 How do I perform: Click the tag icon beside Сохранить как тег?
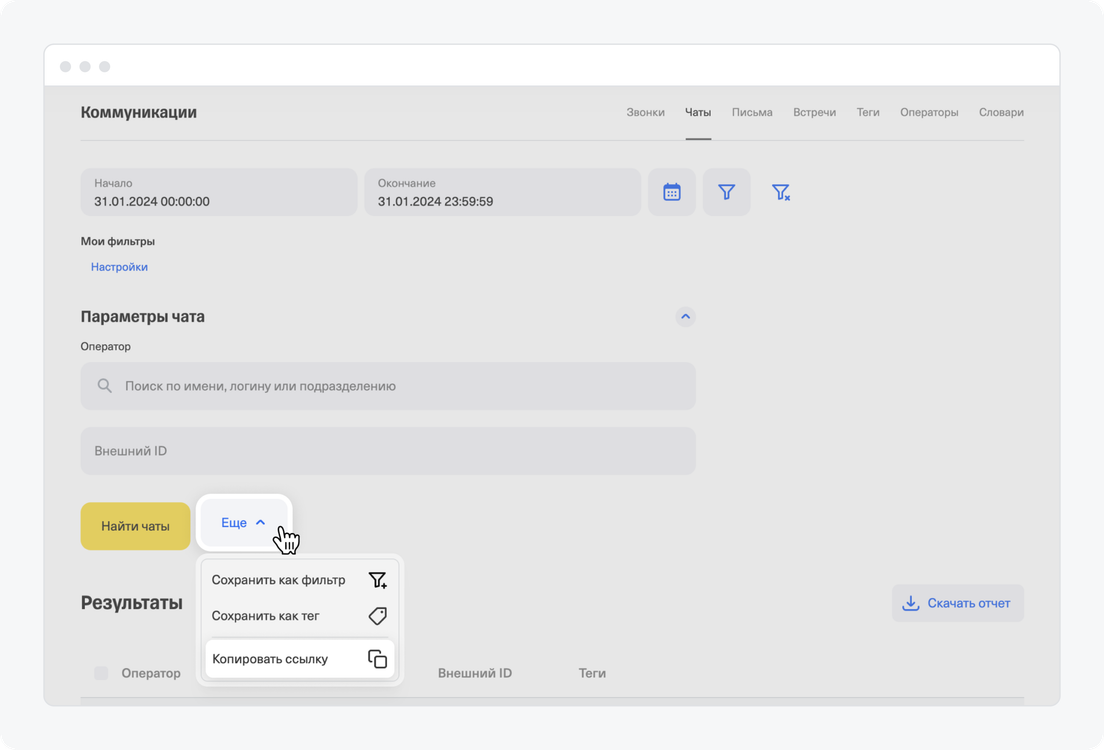pos(377,615)
